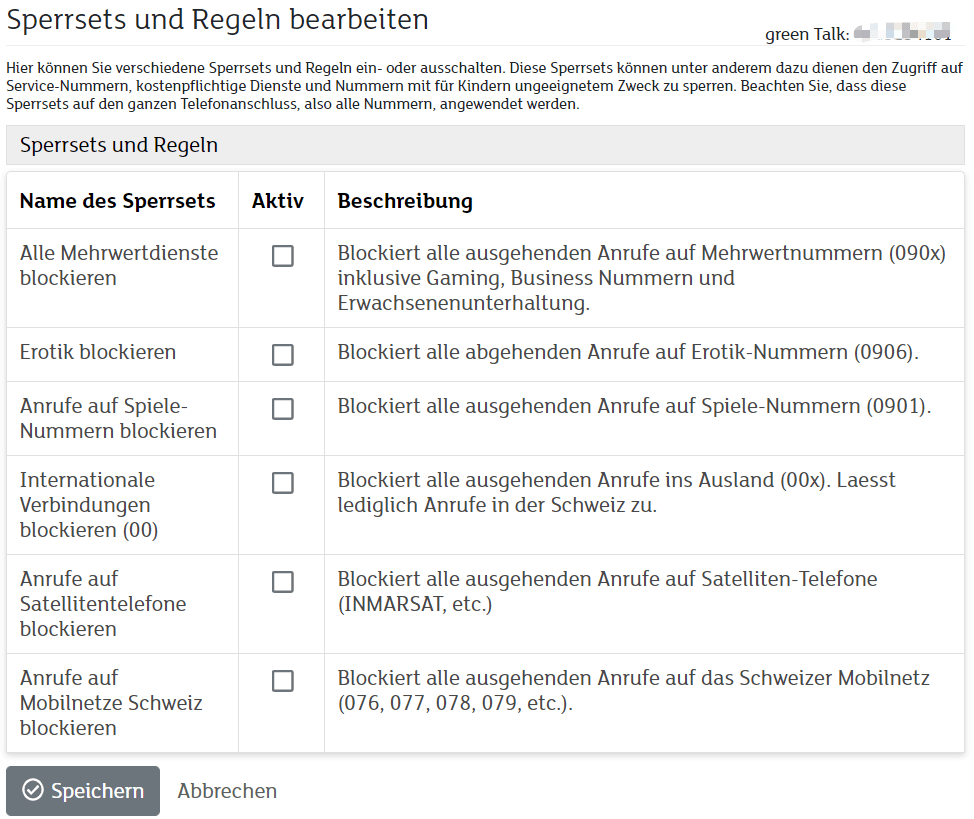The image size is (974, 819).
Task: Click the description about Mehrwertnummern (090x)
Action: 641,277
